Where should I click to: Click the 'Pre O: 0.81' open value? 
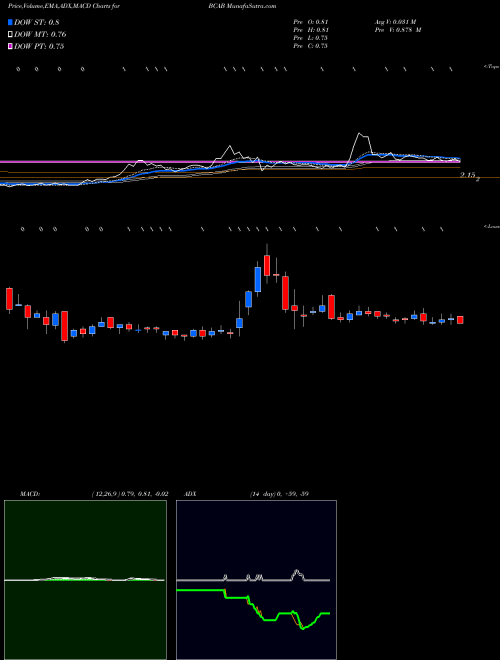pyautogui.click(x=311, y=22)
